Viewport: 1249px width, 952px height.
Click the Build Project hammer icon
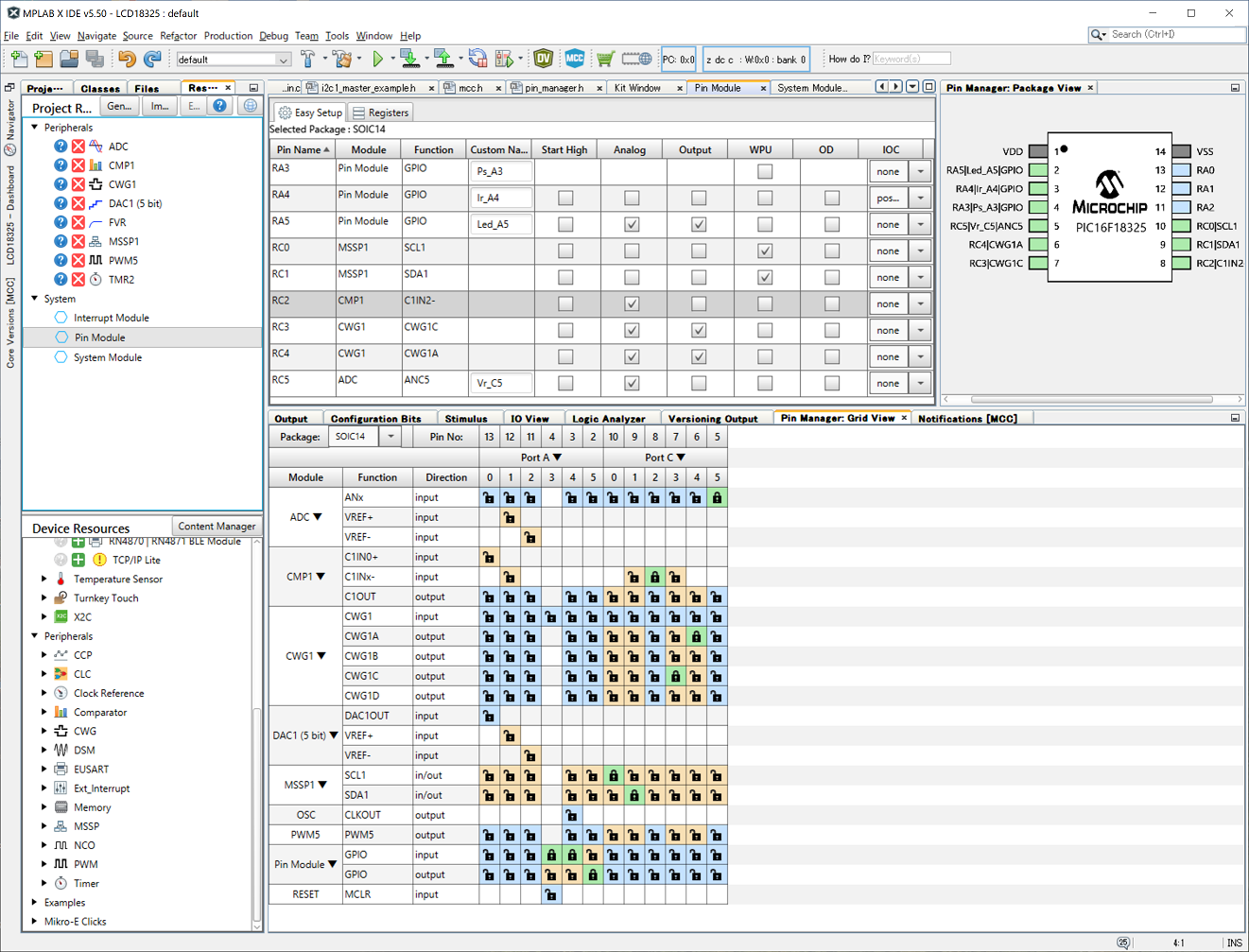pos(308,59)
